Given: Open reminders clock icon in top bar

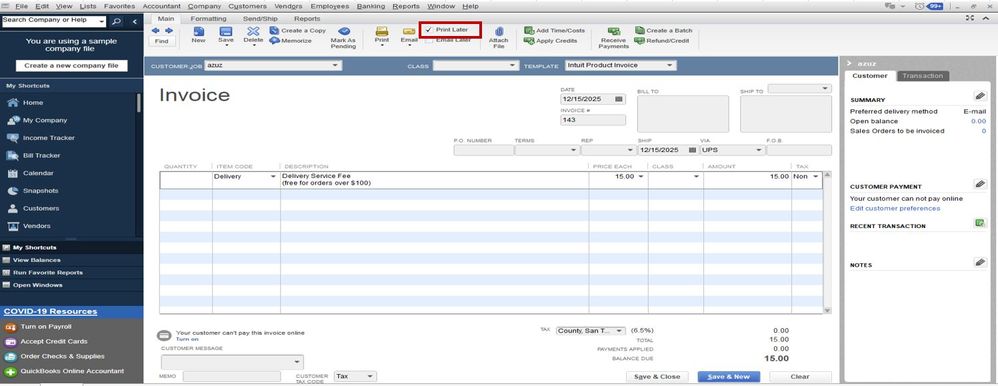Looking at the screenshot, I should pyautogui.click(x=920, y=6).
